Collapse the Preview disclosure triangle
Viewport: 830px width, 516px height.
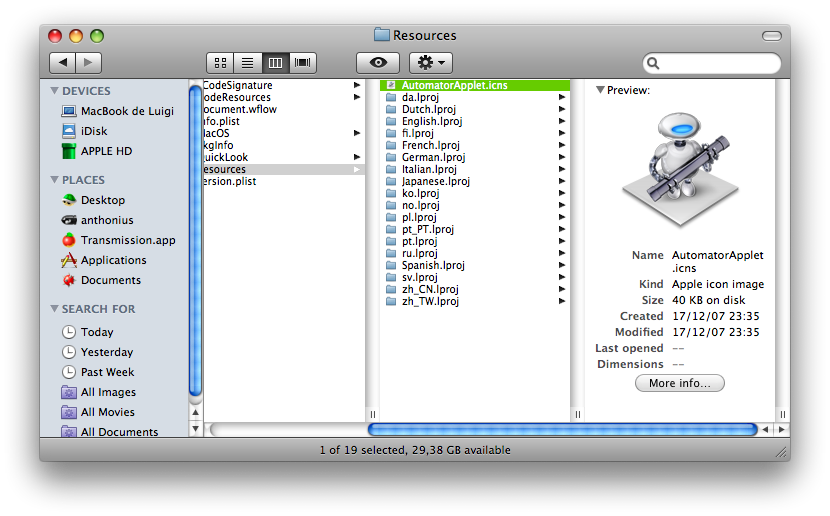(x=600, y=90)
